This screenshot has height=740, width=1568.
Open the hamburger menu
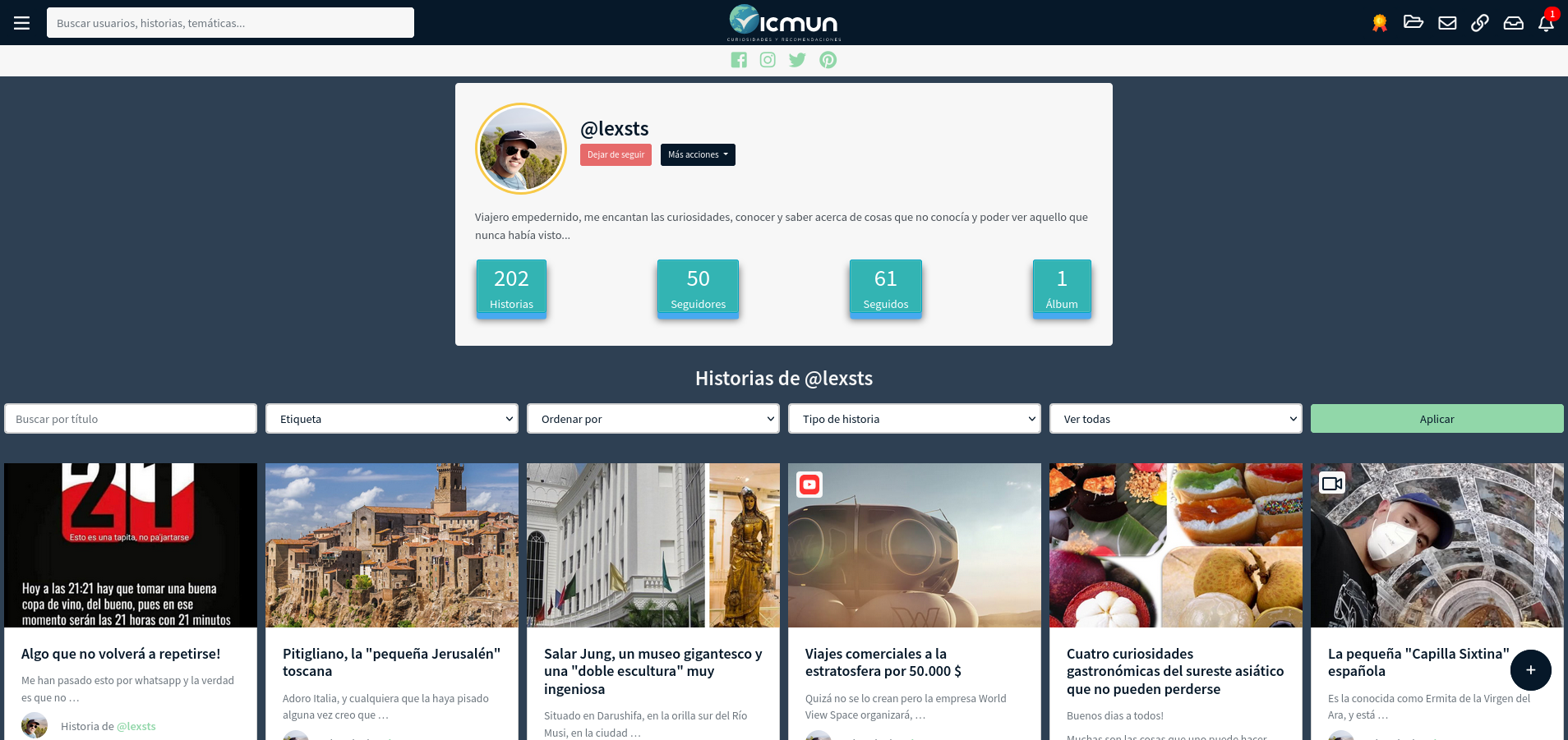(22, 23)
